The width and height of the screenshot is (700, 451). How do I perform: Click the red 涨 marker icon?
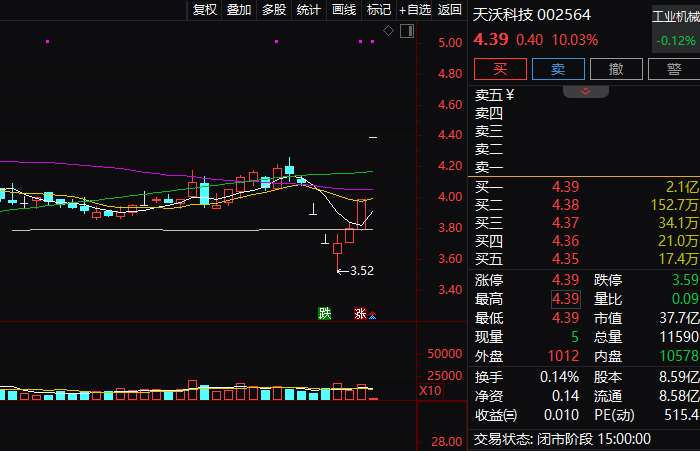[360, 313]
